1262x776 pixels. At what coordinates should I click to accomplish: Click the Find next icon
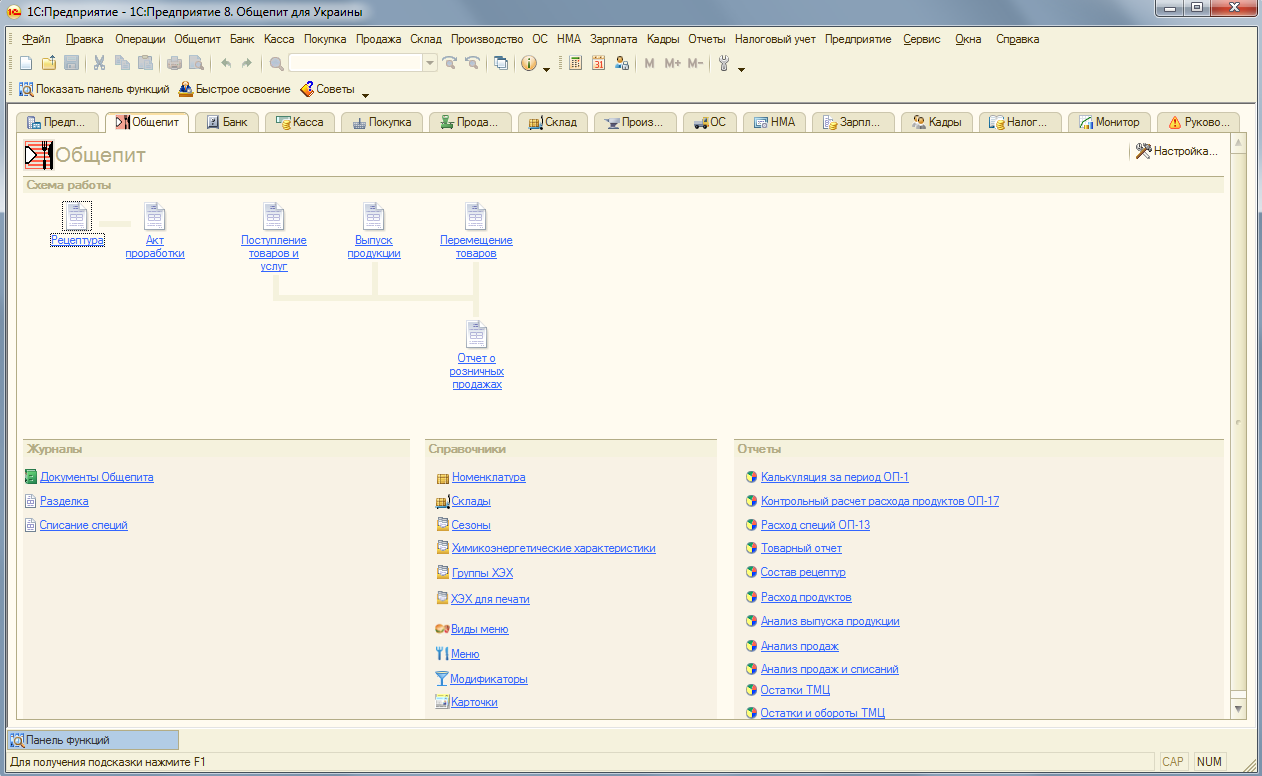click(x=450, y=63)
